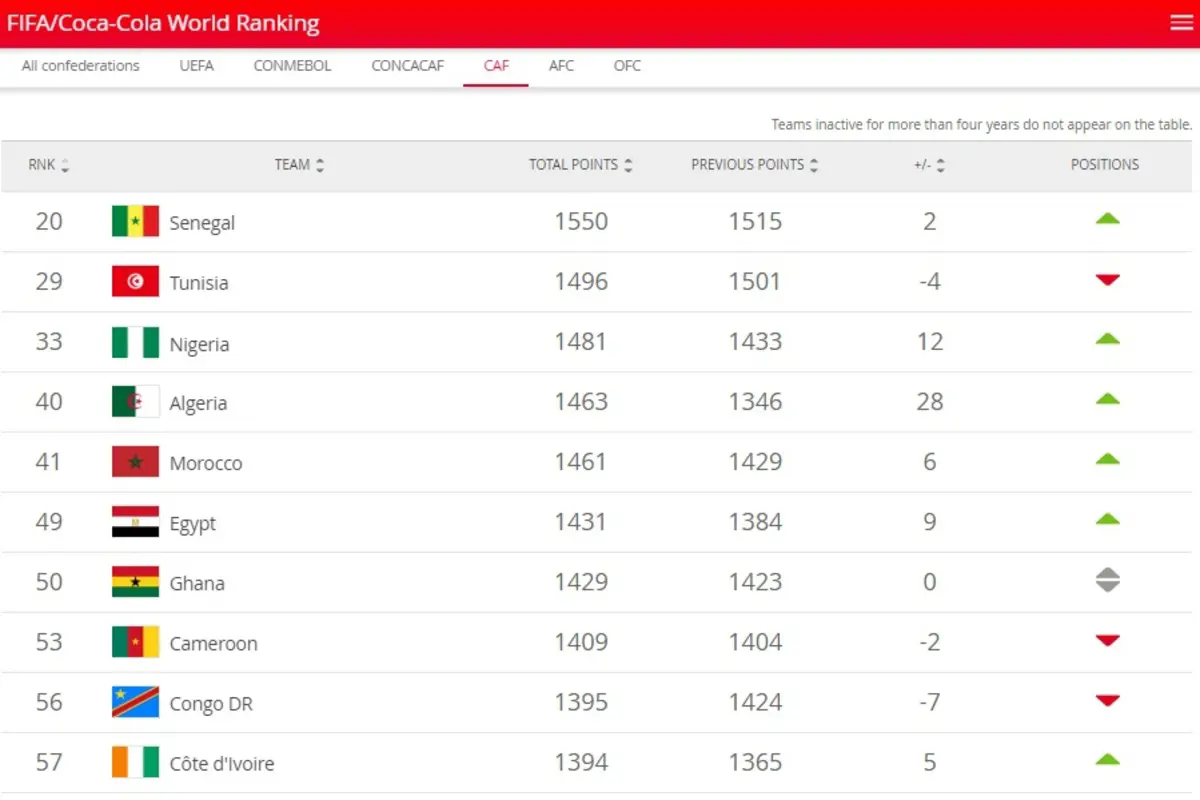Image resolution: width=1200 pixels, height=800 pixels.
Task: Open the Senegal team link
Action: pos(202,222)
